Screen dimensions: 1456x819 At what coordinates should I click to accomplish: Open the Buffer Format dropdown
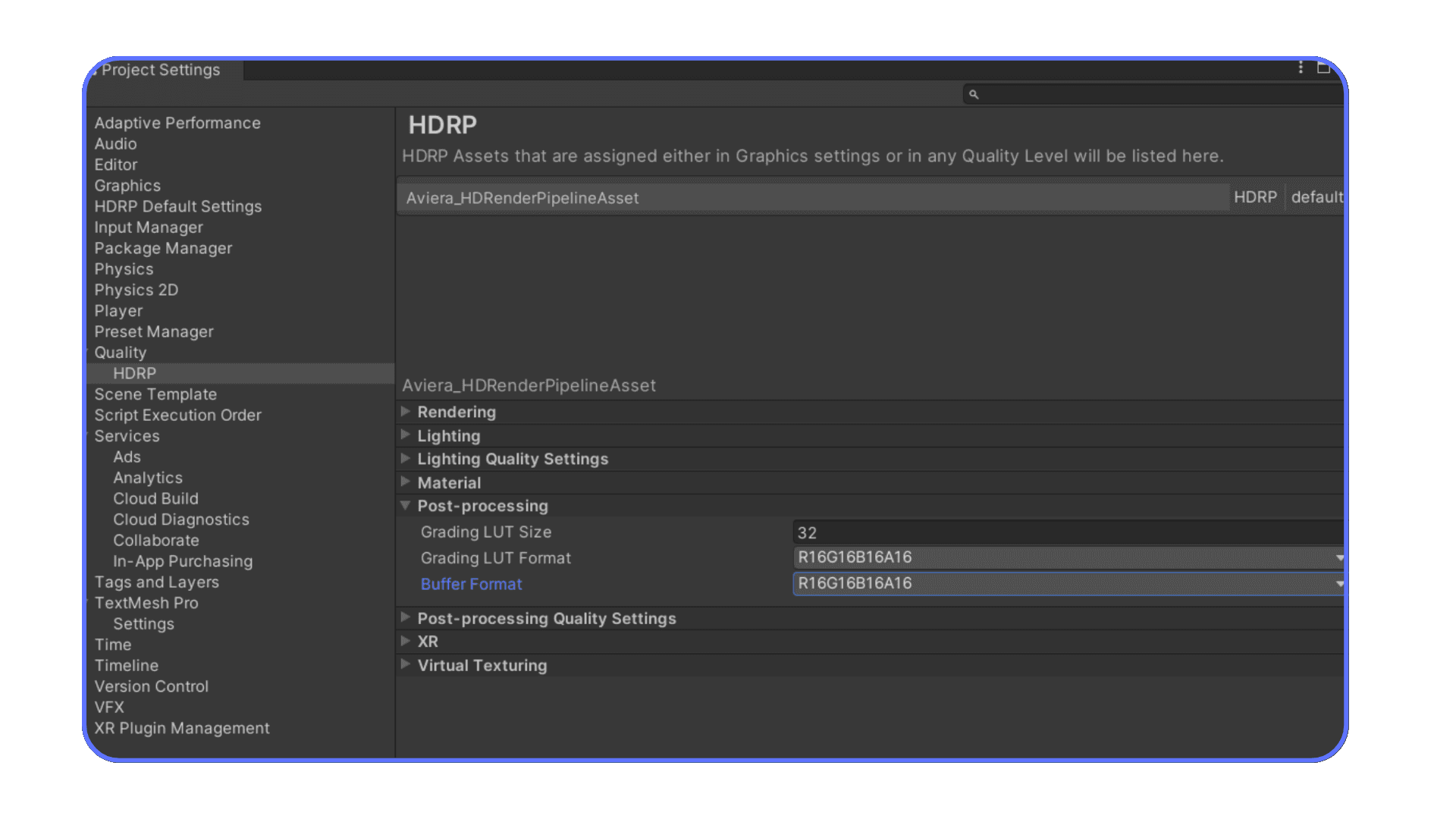click(x=1068, y=583)
